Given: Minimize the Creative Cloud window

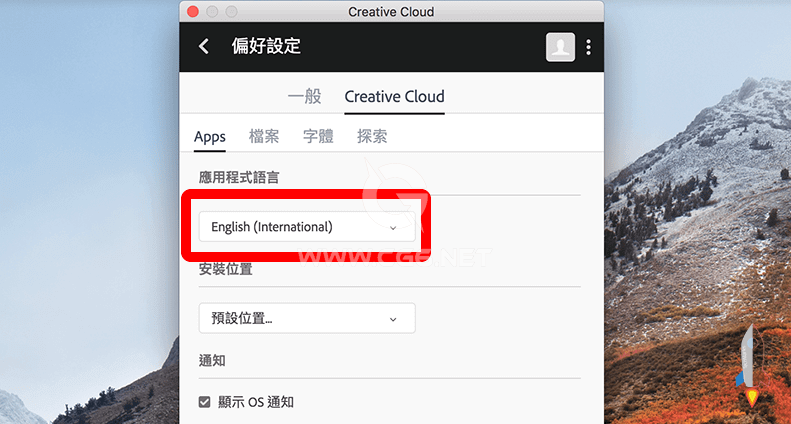Looking at the screenshot, I should 212,11.
